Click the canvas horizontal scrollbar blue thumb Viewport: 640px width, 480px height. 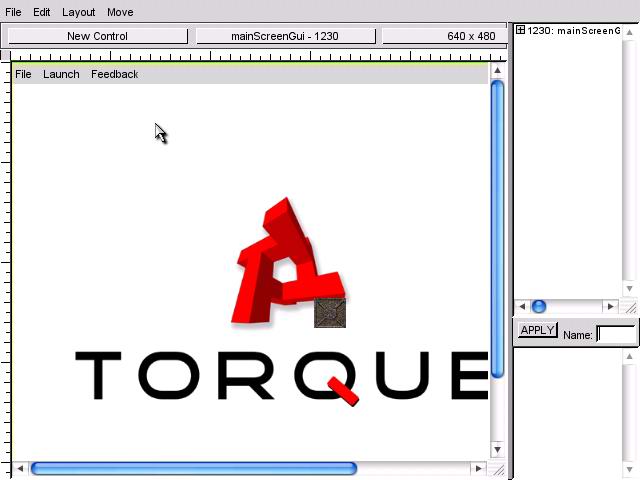[194, 468]
